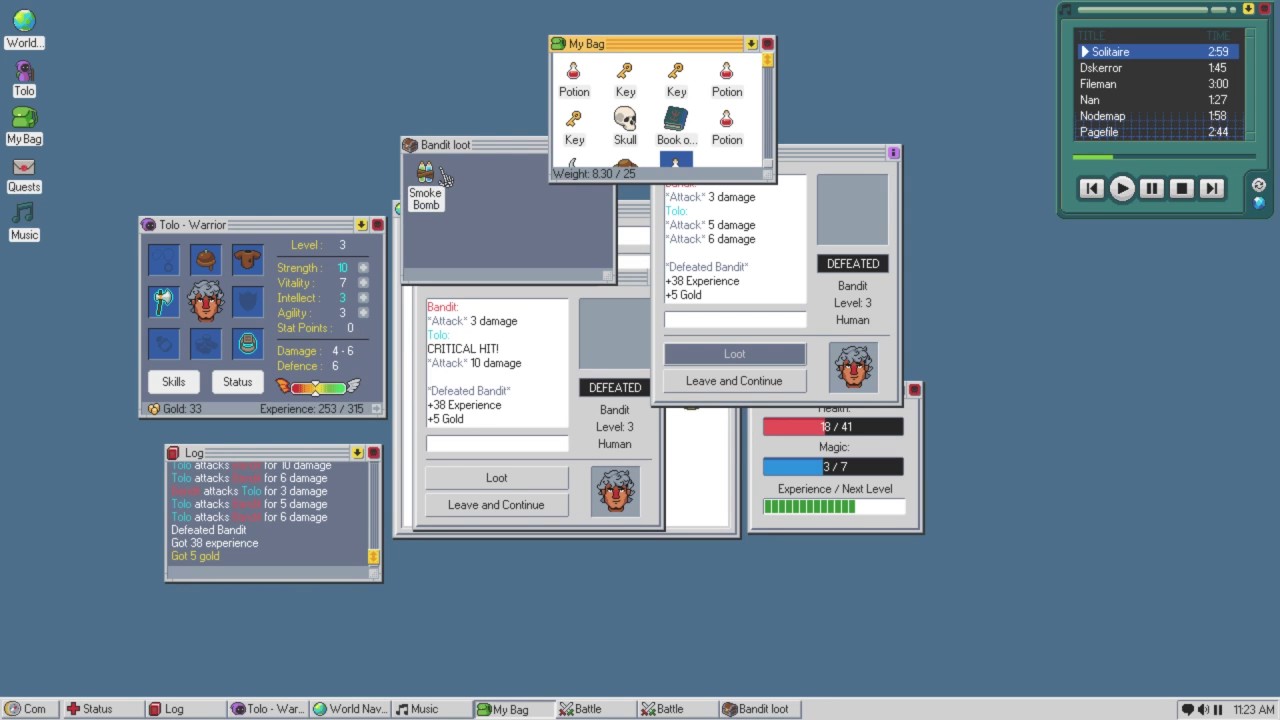The height and width of the screenshot is (720, 1280).
Task: Toggle repeat in the music player
Action: pos(1259,185)
